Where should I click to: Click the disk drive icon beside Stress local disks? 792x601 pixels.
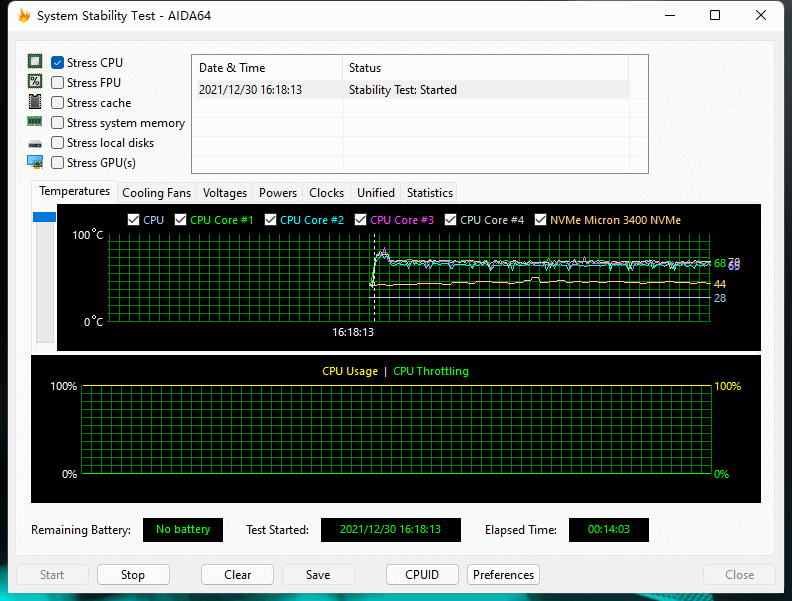pos(35,144)
